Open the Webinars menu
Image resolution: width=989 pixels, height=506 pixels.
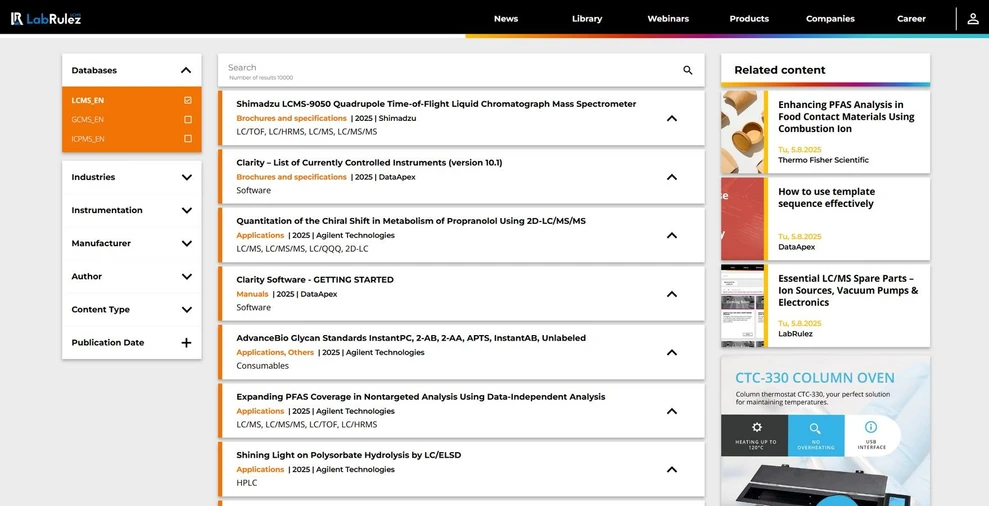point(667,19)
